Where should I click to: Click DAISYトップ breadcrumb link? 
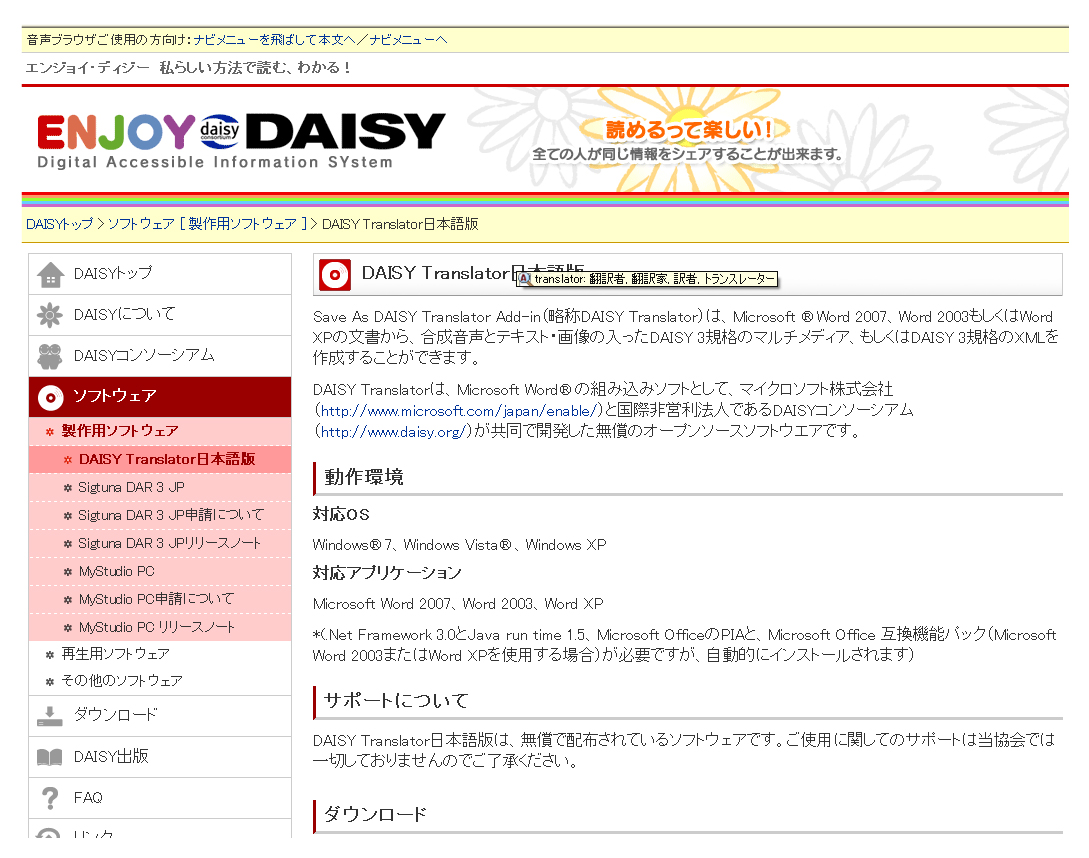(59, 224)
